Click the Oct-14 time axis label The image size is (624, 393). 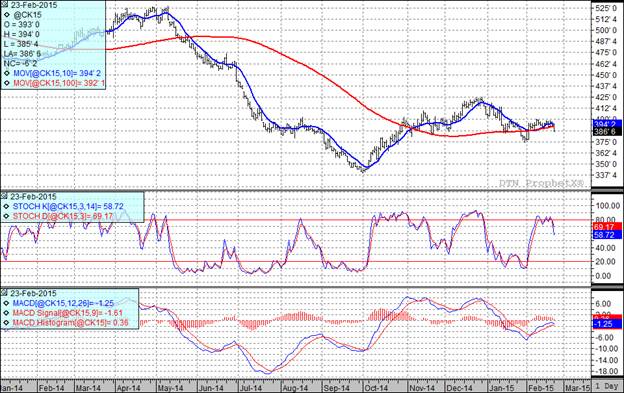coord(375,387)
